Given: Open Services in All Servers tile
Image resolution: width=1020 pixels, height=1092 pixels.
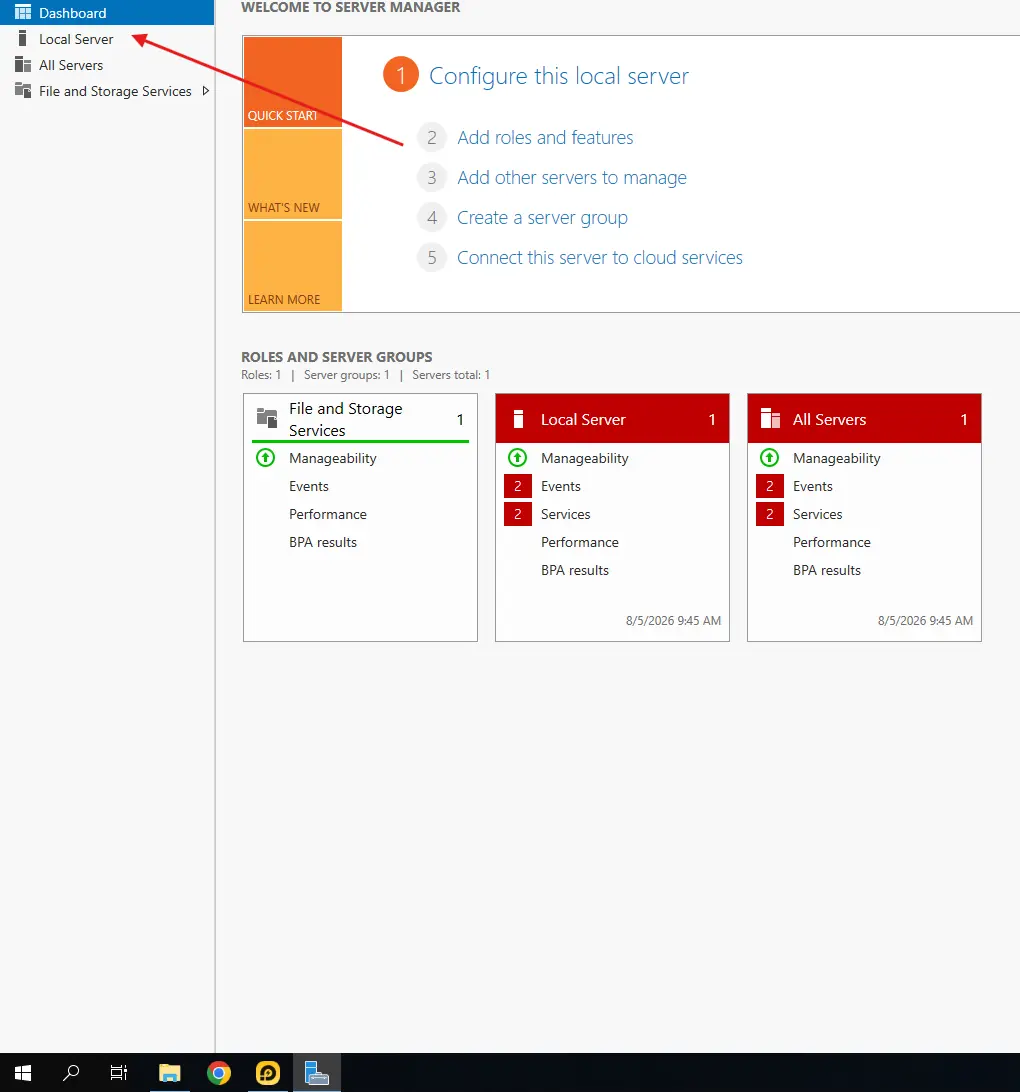Looking at the screenshot, I should 817,514.
